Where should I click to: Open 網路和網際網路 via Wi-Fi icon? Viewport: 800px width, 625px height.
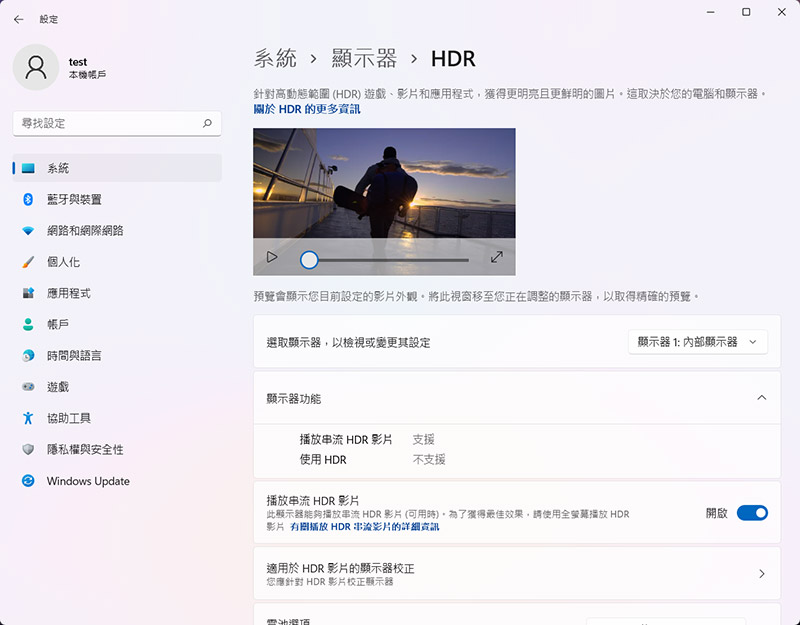[28, 231]
